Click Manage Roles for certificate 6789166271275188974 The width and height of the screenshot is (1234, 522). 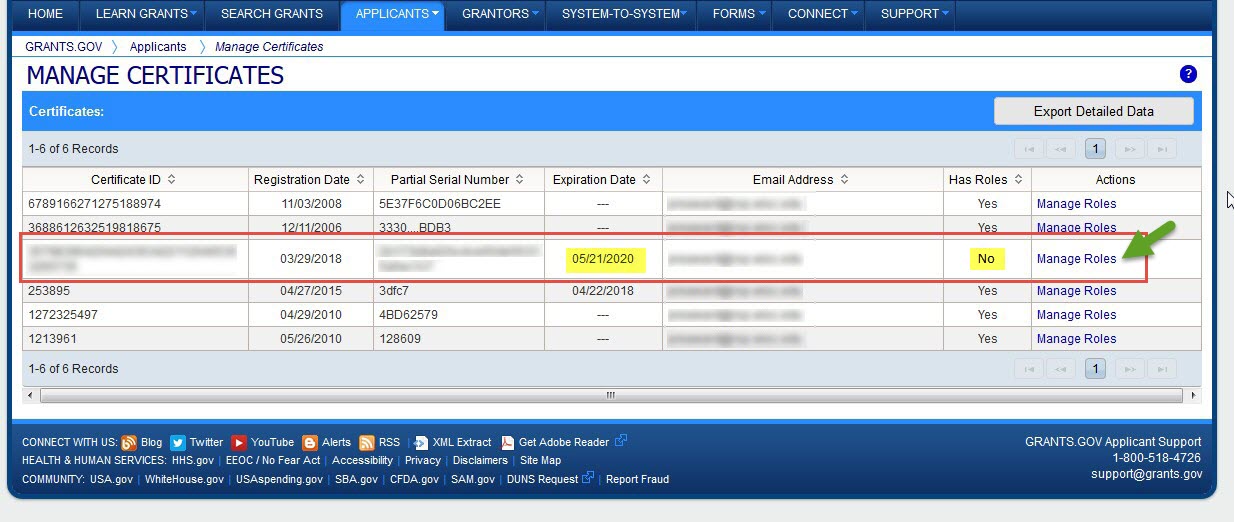1076,204
